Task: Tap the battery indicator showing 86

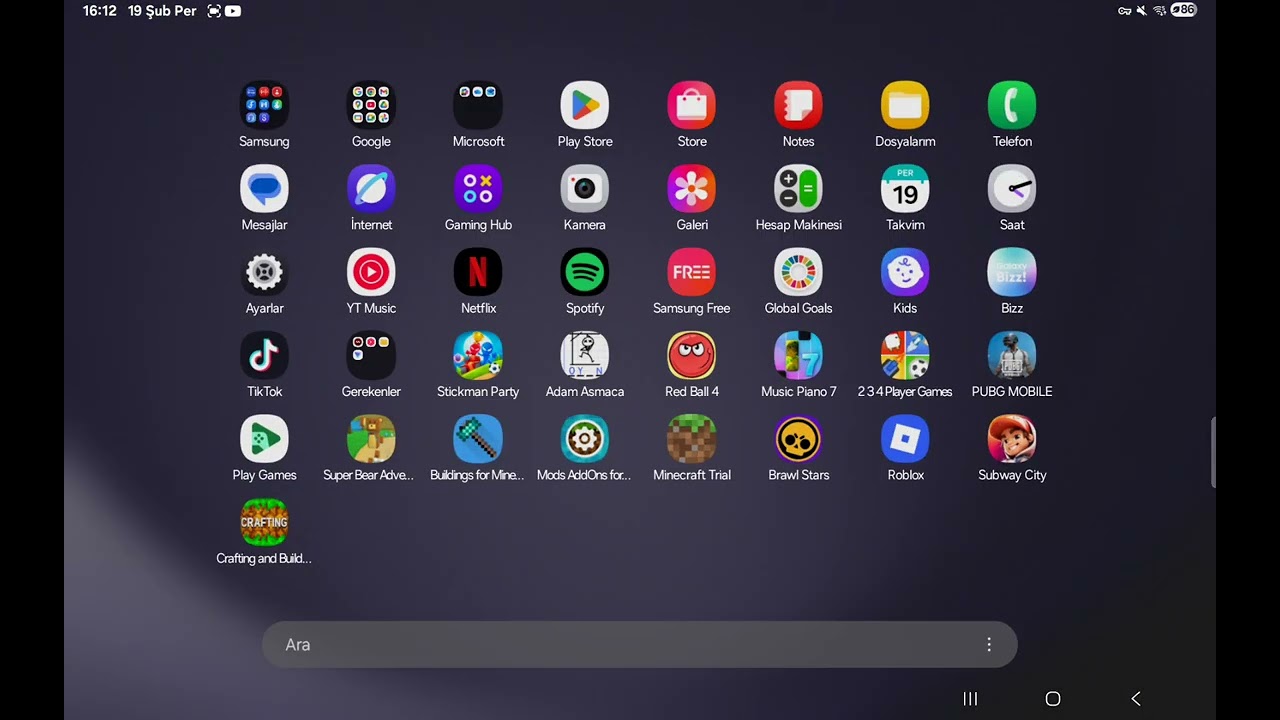Action: [x=1184, y=10]
